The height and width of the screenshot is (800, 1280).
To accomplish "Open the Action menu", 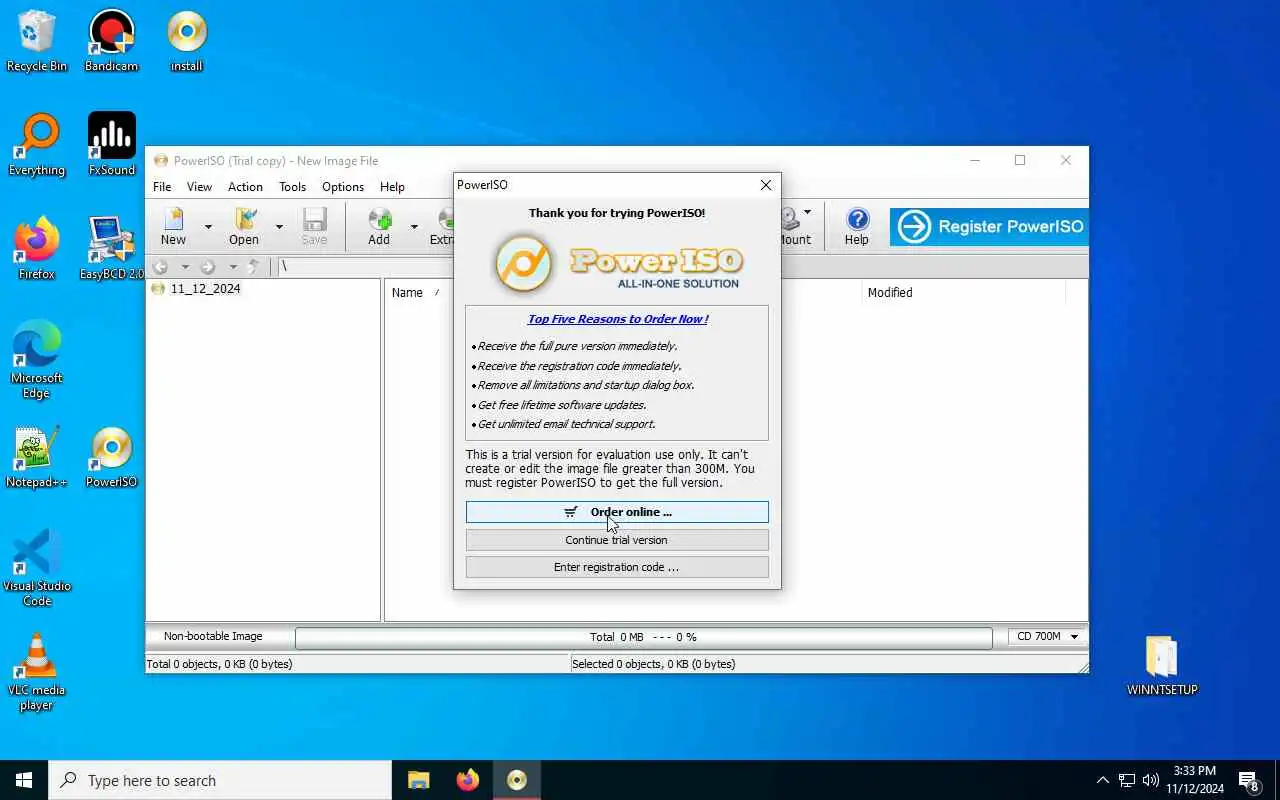I will pos(245,187).
